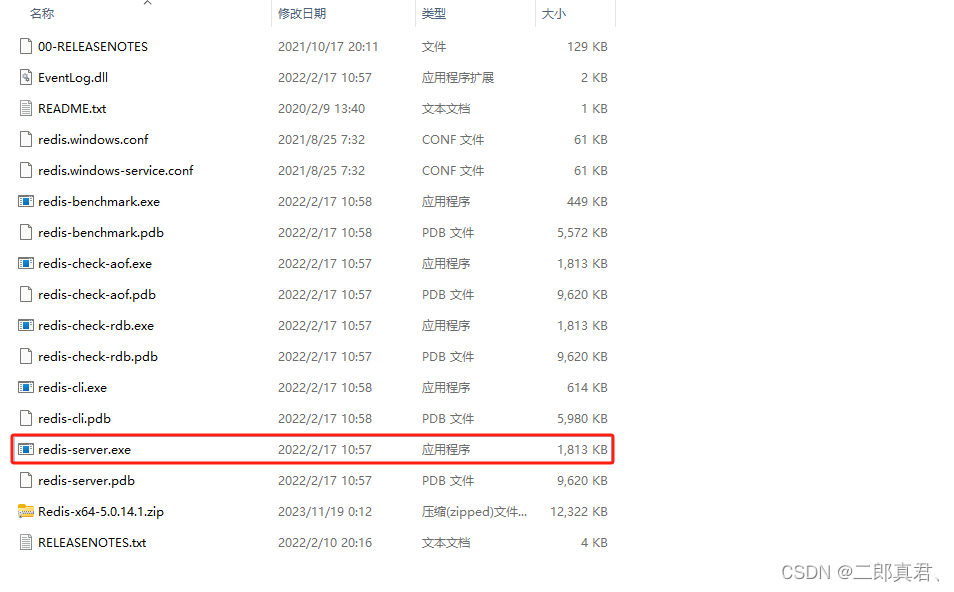Click the redis-server.exe application icon
Image resolution: width=954 pixels, height=592 pixels.
[26, 450]
